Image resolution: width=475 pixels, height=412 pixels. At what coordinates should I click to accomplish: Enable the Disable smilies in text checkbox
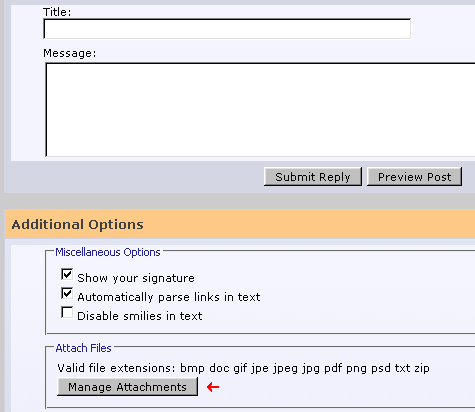67,313
